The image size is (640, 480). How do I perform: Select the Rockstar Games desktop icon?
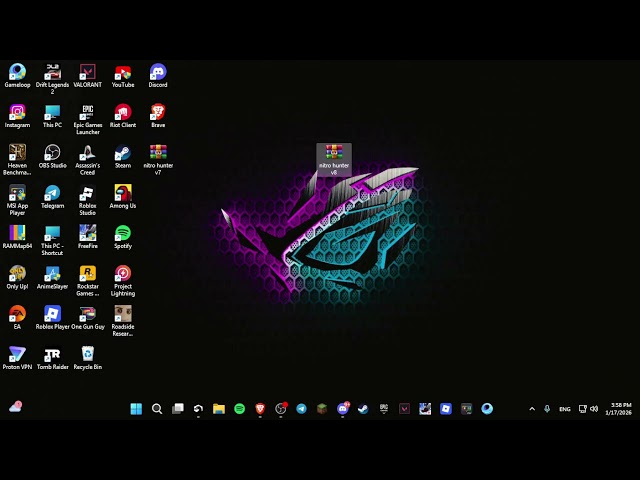point(87,280)
